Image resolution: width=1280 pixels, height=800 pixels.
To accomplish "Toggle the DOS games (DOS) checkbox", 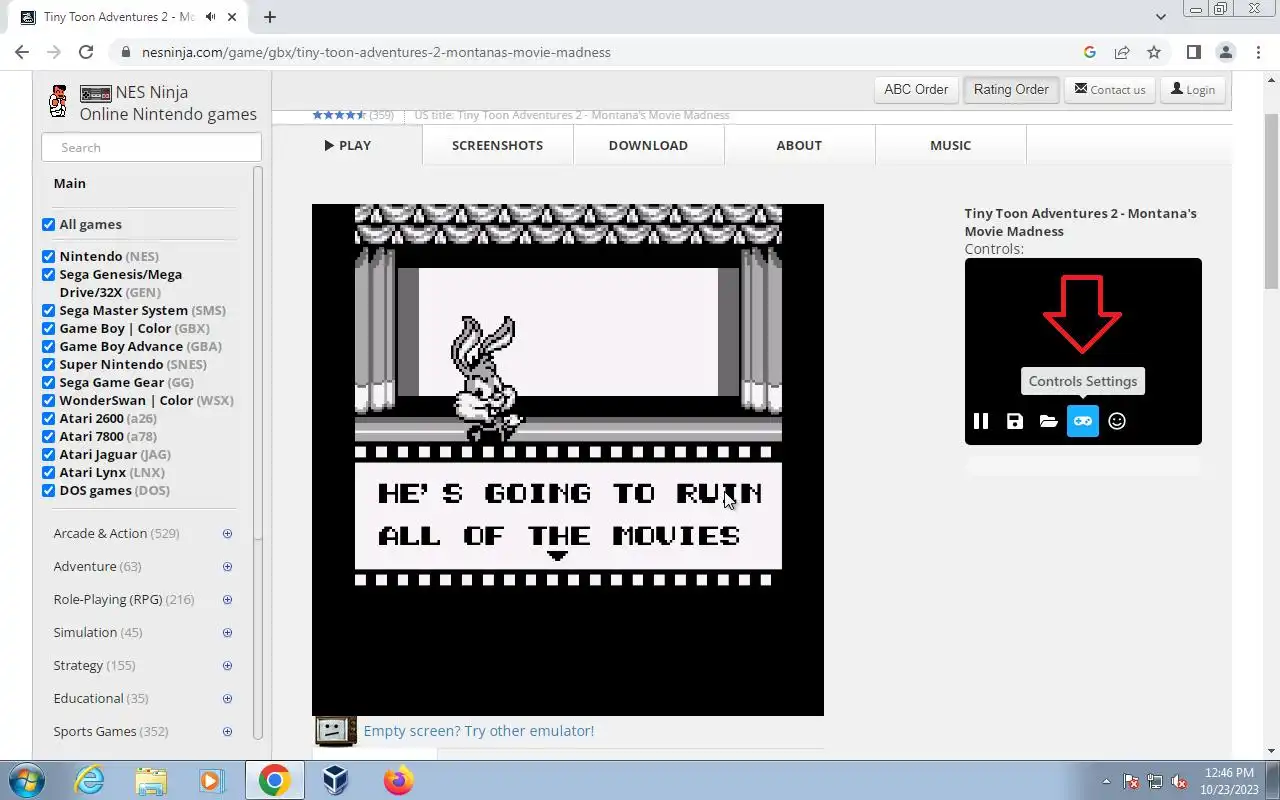I will tap(48, 490).
